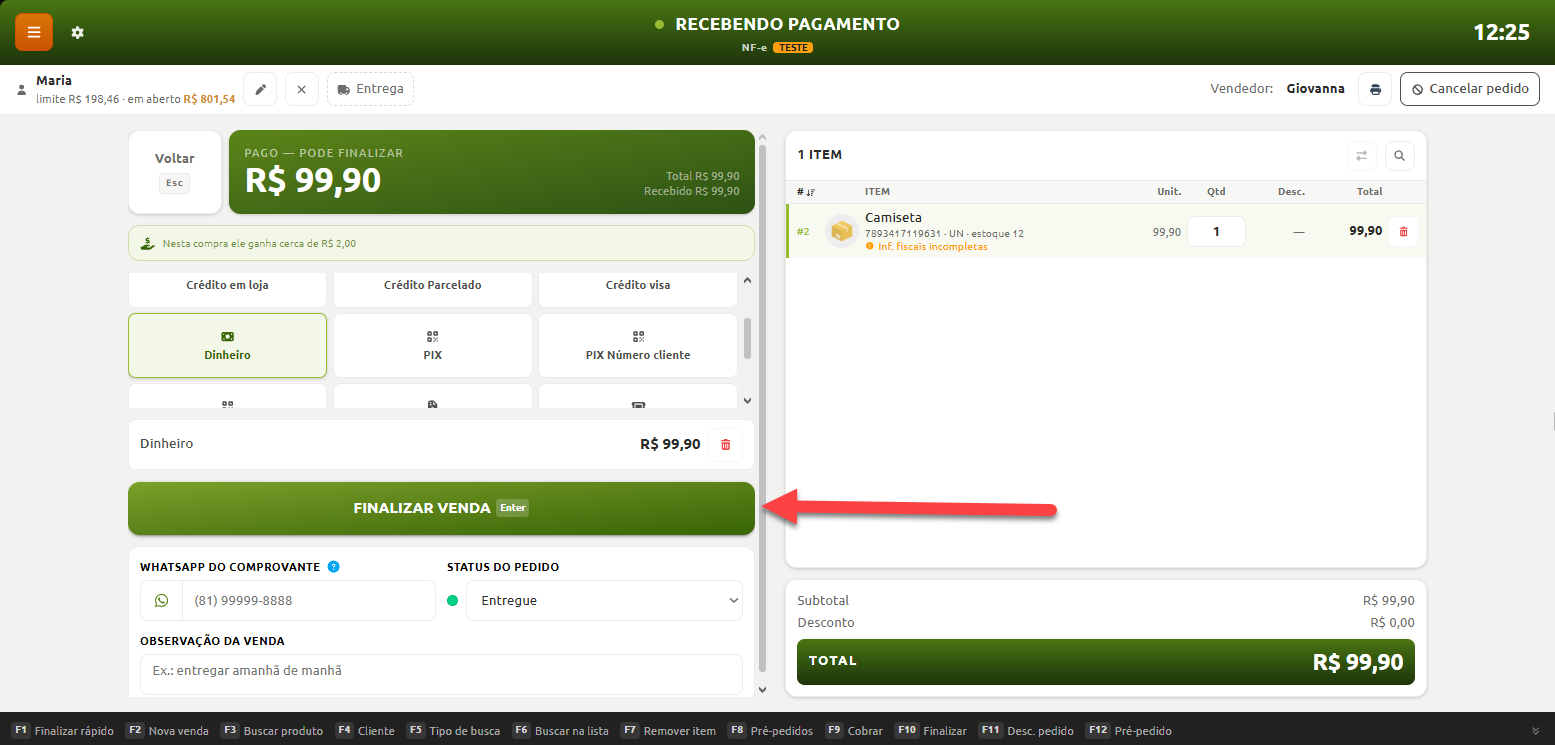Image resolution: width=1555 pixels, height=745 pixels.
Task: Sort items by the # column header
Action: pos(806,192)
